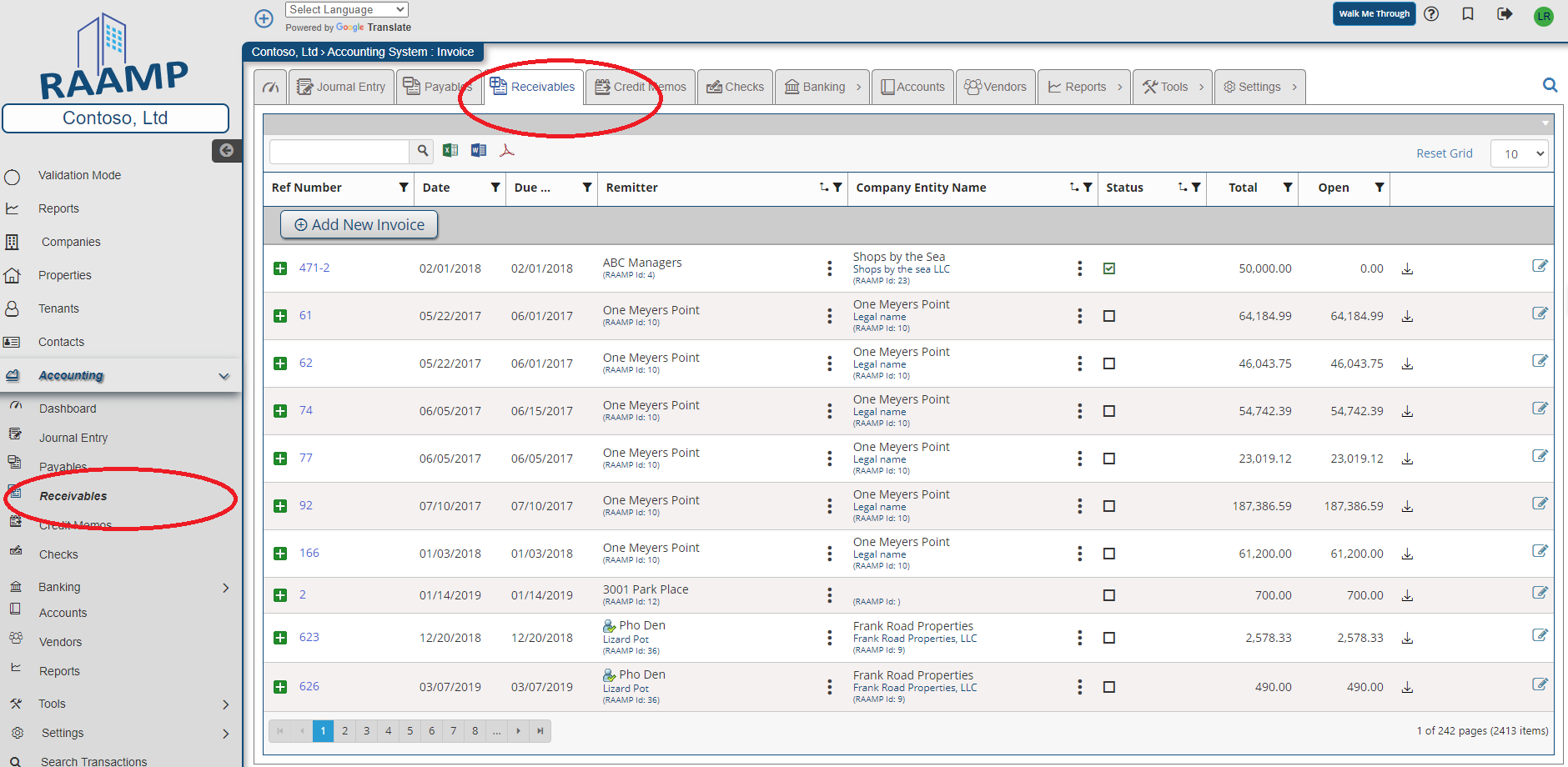Open the Reports tab
The image size is (1568, 767).
point(1084,87)
